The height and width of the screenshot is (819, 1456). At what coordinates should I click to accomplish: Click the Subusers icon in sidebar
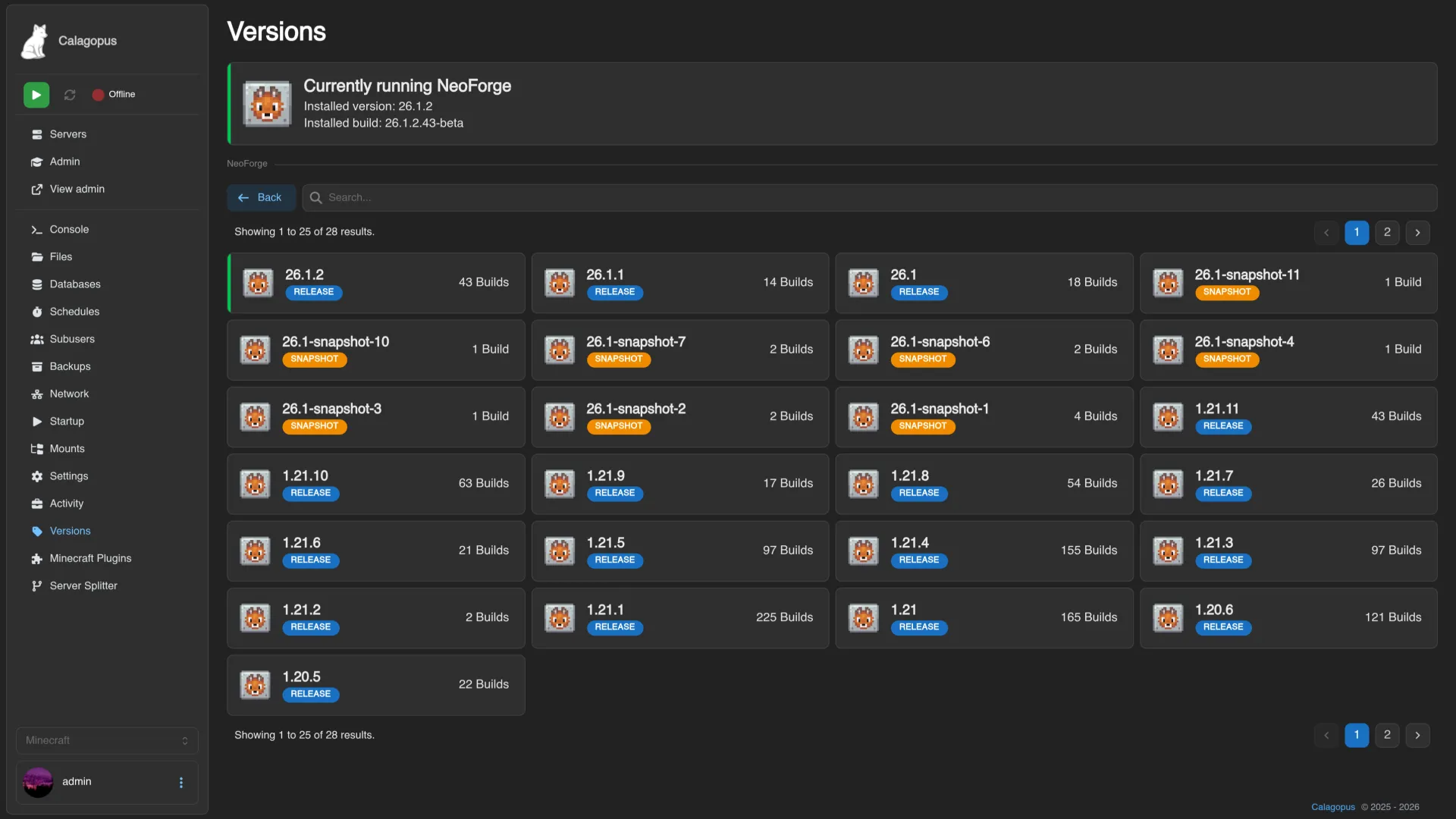[x=36, y=339]
